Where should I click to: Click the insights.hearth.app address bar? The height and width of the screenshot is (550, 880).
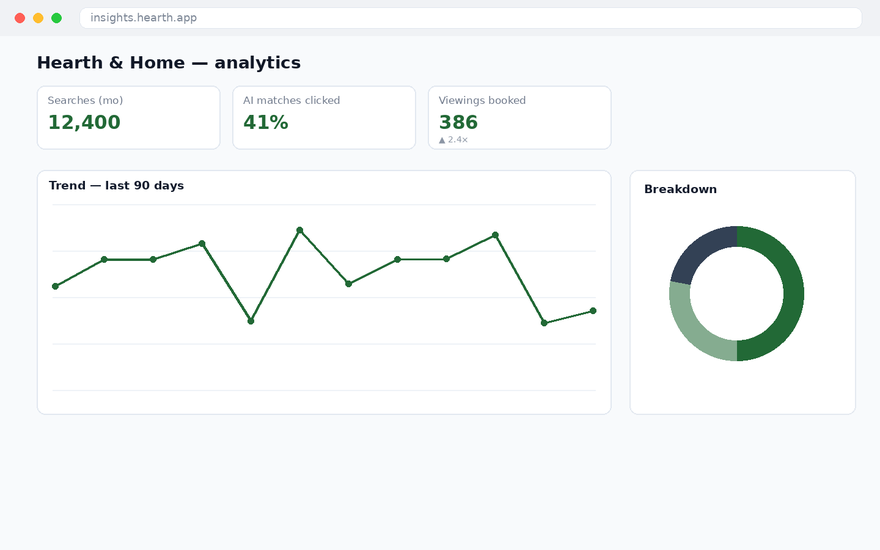[x=470, y=18]
